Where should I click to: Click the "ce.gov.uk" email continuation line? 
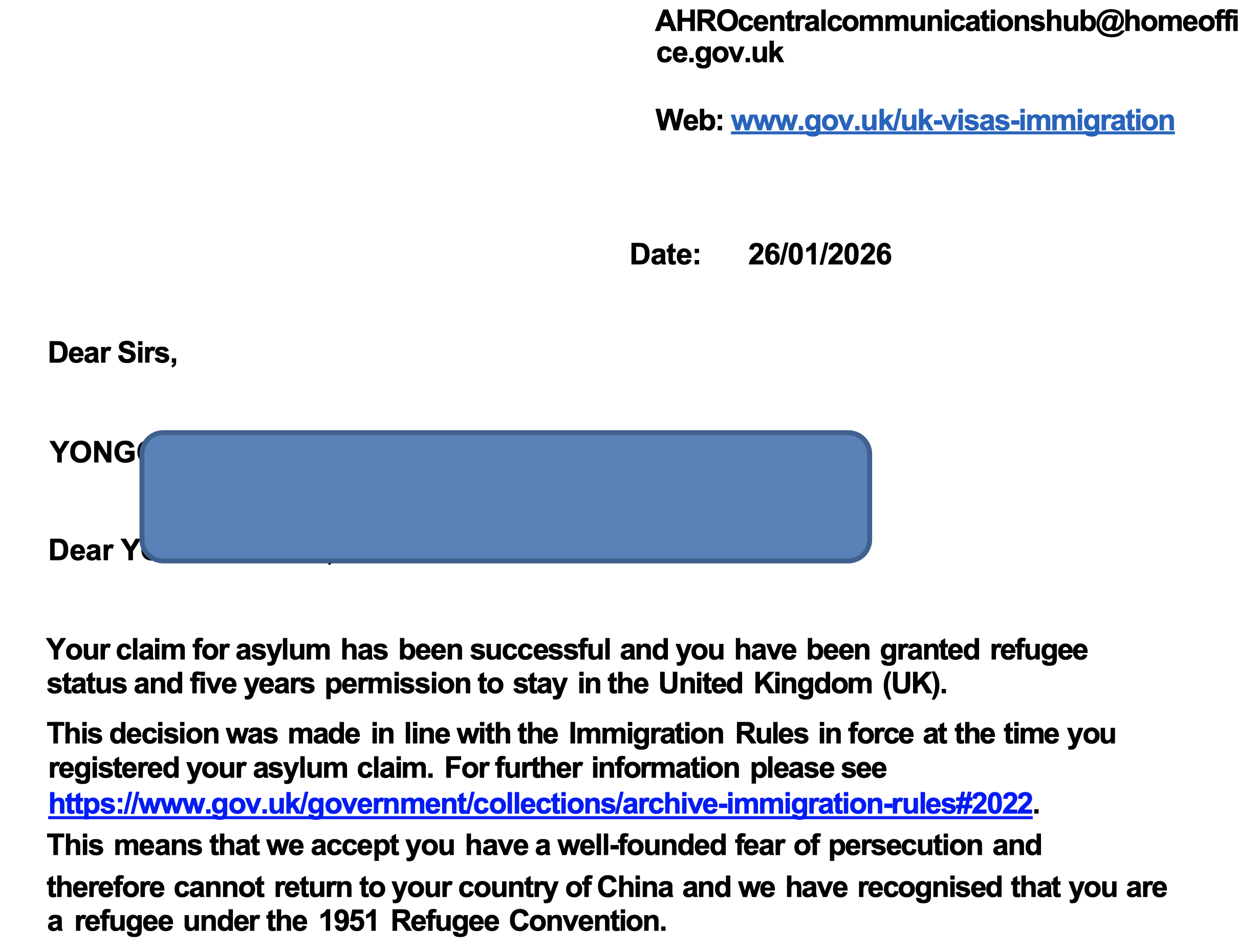coord(720,53)
